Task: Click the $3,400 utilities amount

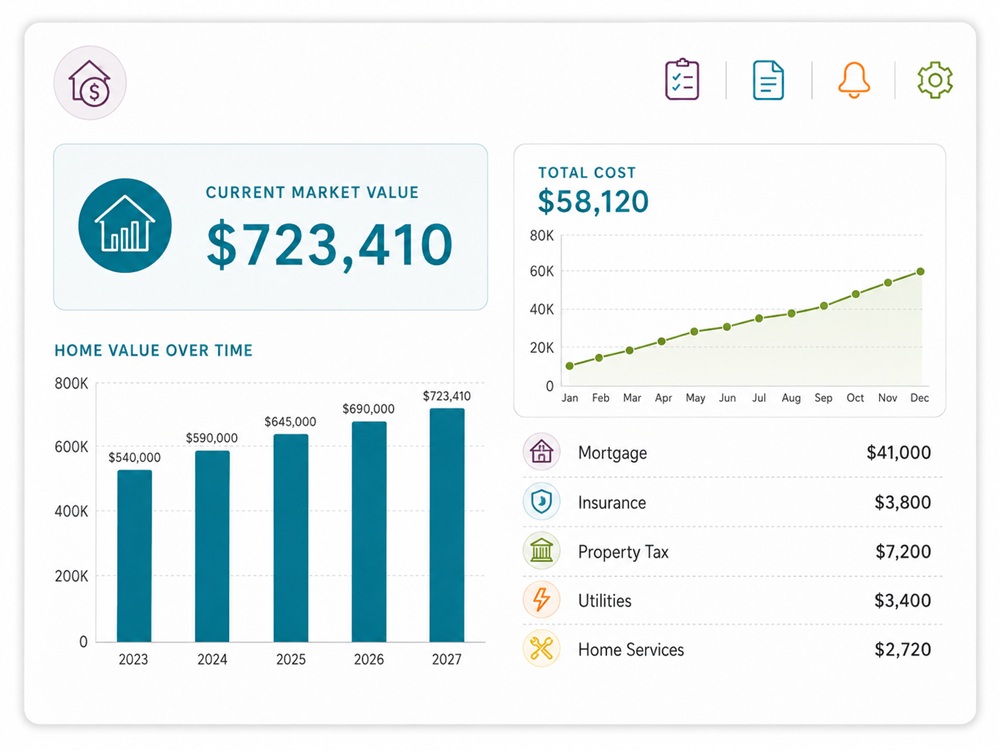Action: point(902,601)
